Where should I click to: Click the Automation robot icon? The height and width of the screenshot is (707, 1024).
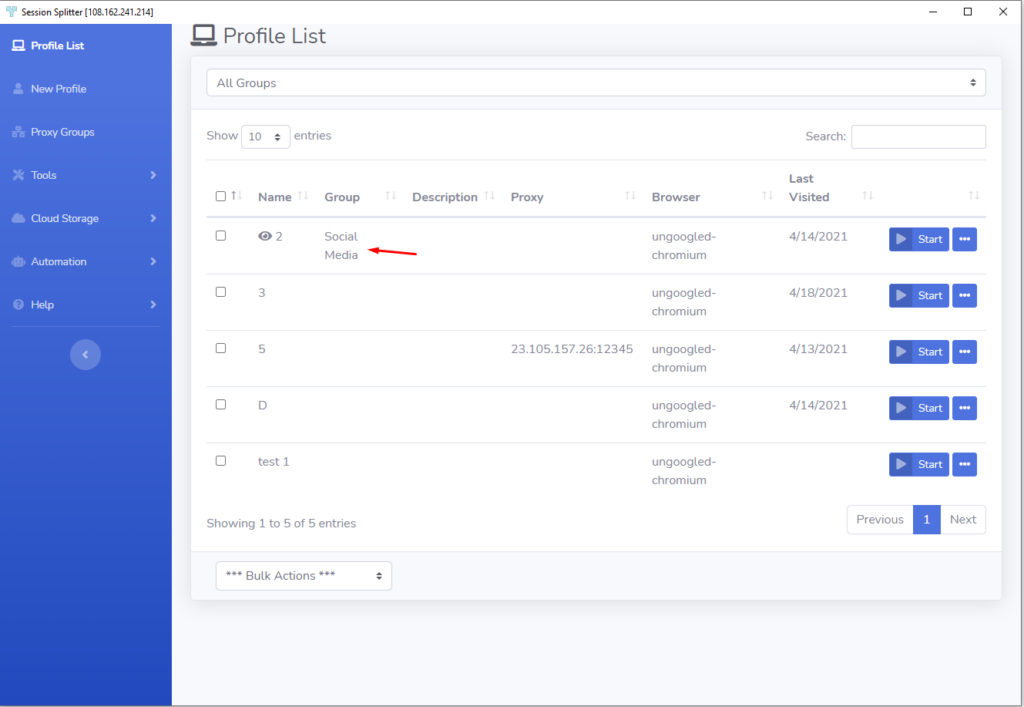coord(18,261)
